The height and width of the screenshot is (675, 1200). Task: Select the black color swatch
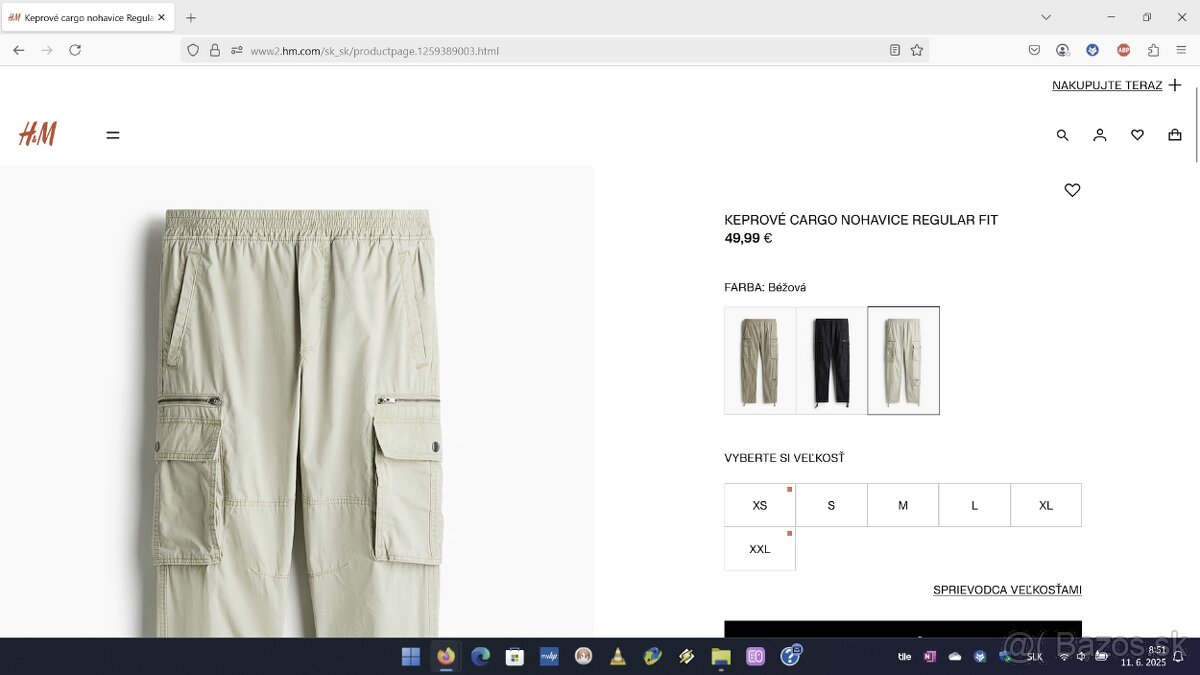(x=832, y=360)
